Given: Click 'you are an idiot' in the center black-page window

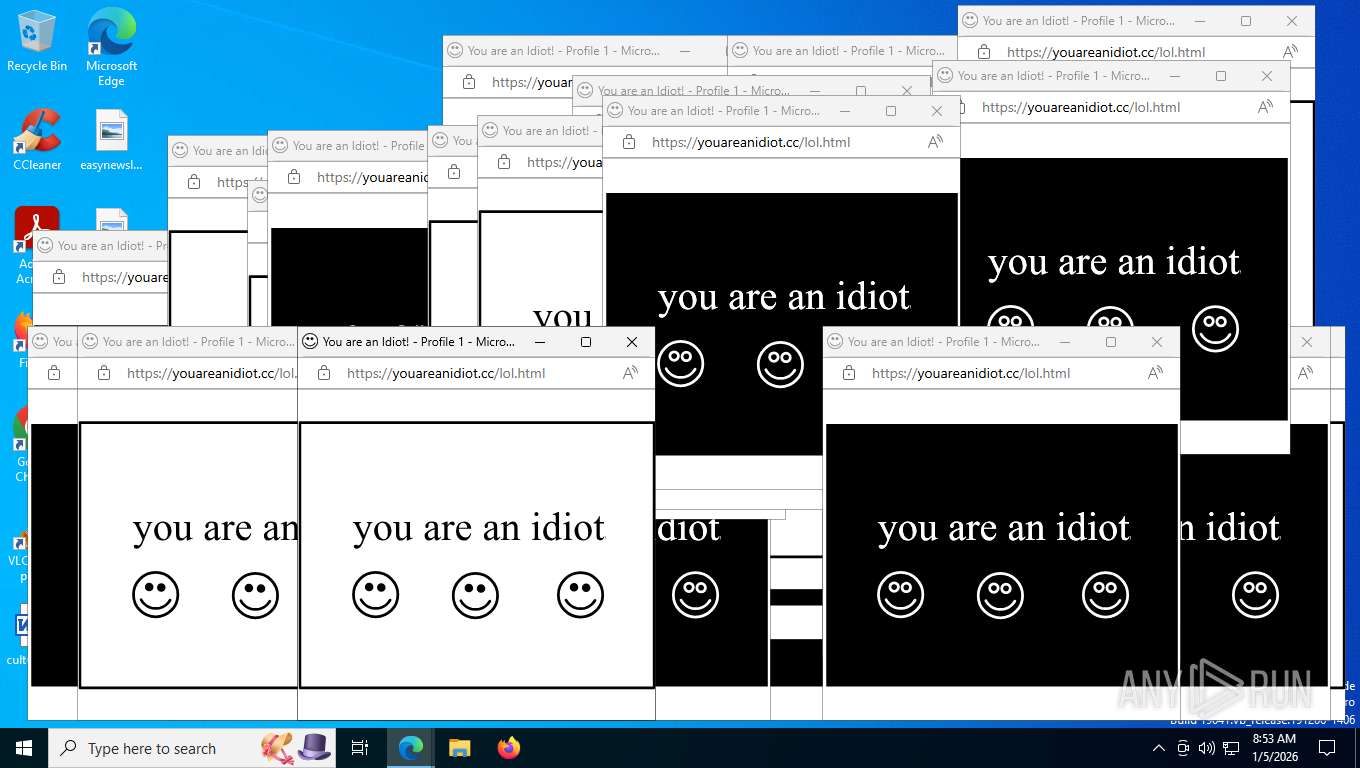Looking at the screenshot, I should pos(784,297).
